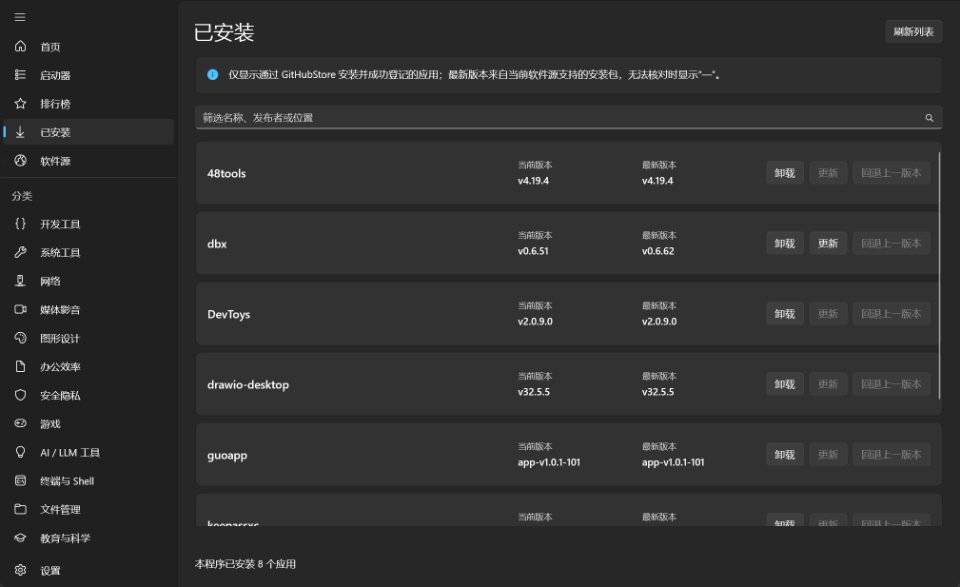
Task: Click the search magnifier icon in filter box
Action: point(929,118)
